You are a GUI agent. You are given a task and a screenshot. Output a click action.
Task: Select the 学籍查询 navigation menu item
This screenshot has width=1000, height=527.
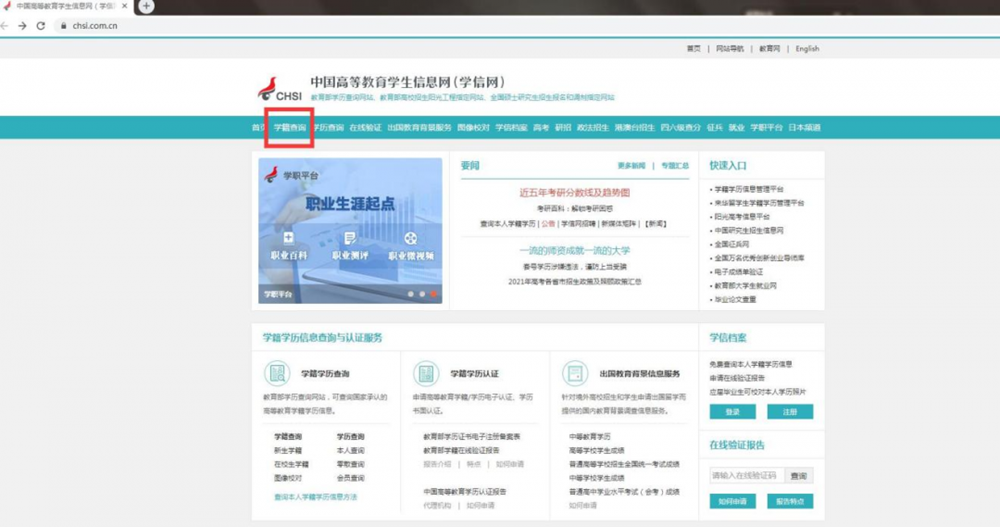[x=290, y=128]
